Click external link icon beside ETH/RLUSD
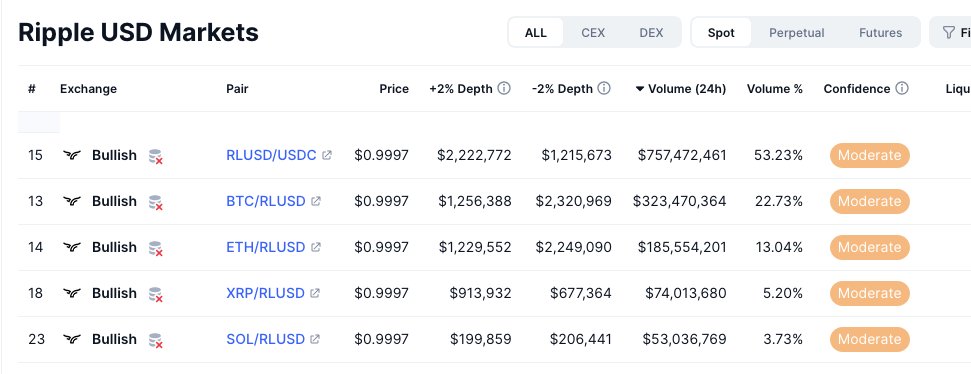Viewport: 971px width, 374px height. pos(316,247)
